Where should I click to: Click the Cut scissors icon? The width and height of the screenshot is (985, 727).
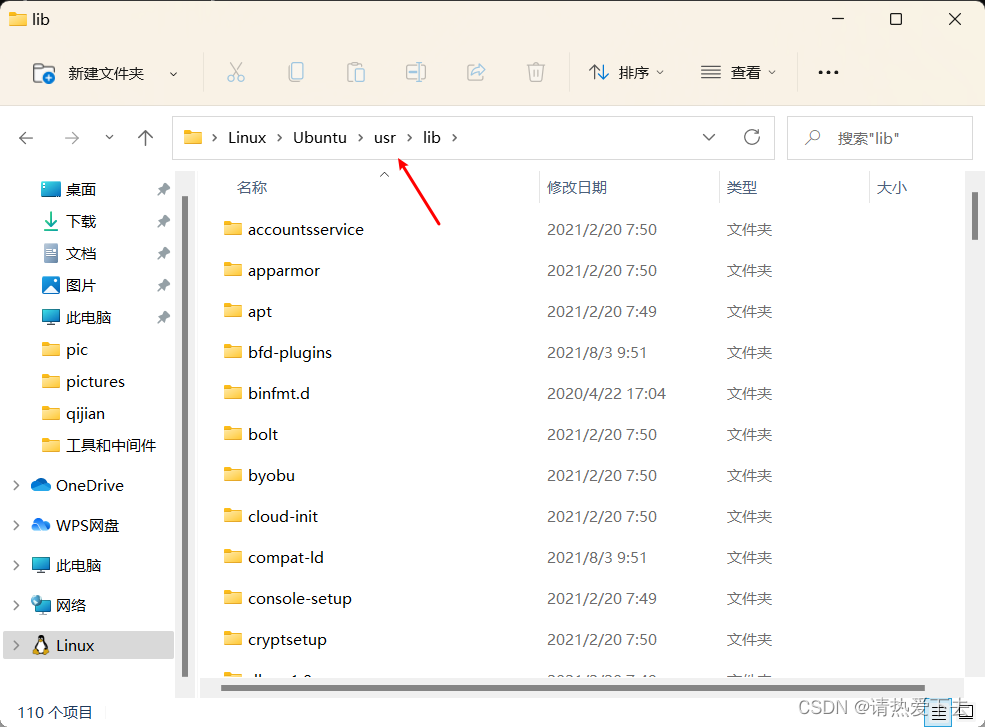coord(236,73)
